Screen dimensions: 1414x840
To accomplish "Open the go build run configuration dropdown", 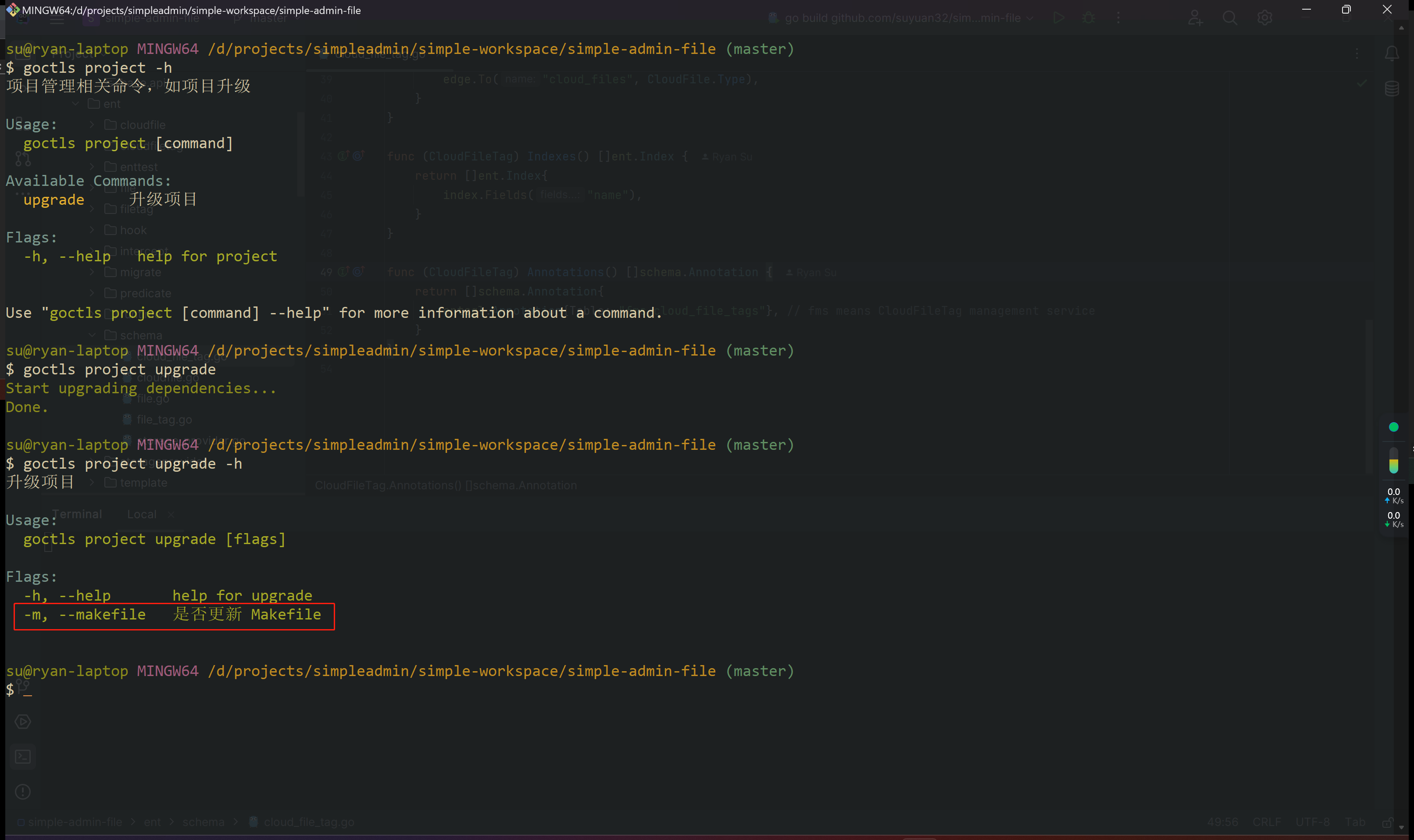I will 902,18.
